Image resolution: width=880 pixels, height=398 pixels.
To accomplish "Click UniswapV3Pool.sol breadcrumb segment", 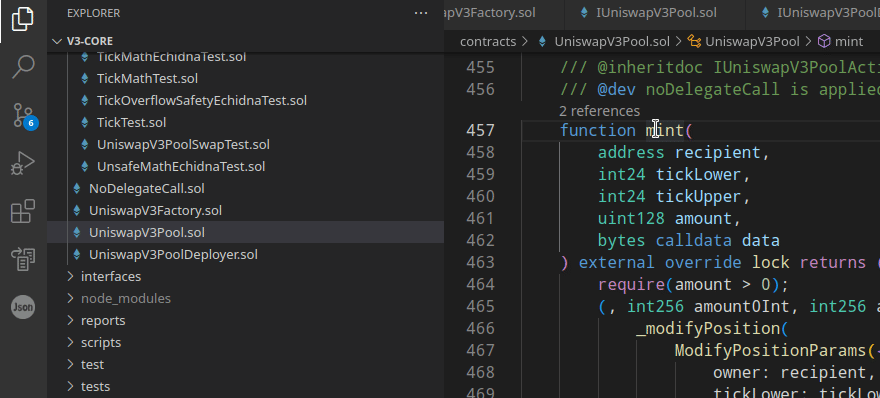I will click(612, 41).
